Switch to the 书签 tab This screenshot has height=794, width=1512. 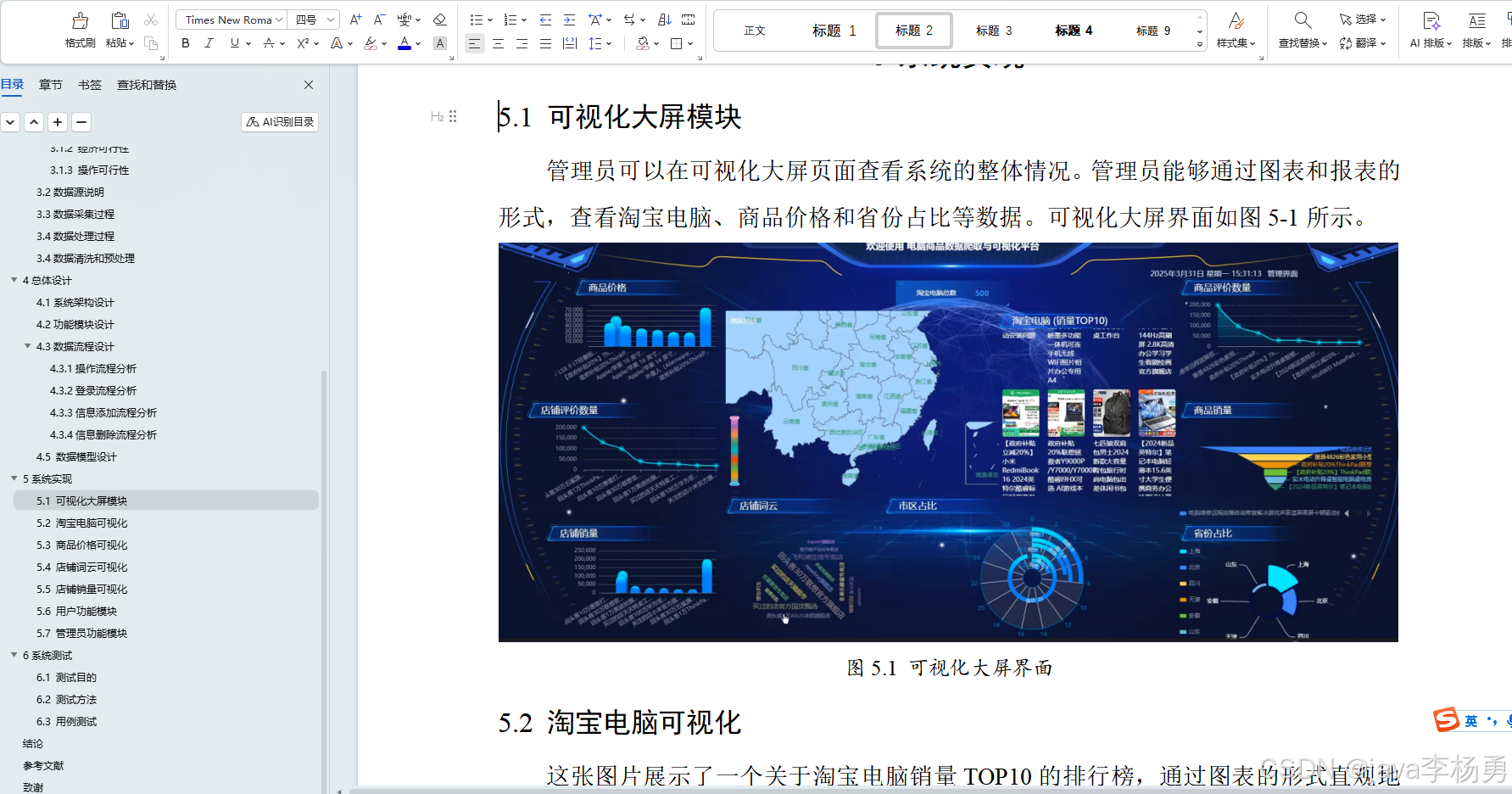click(90, 85)
